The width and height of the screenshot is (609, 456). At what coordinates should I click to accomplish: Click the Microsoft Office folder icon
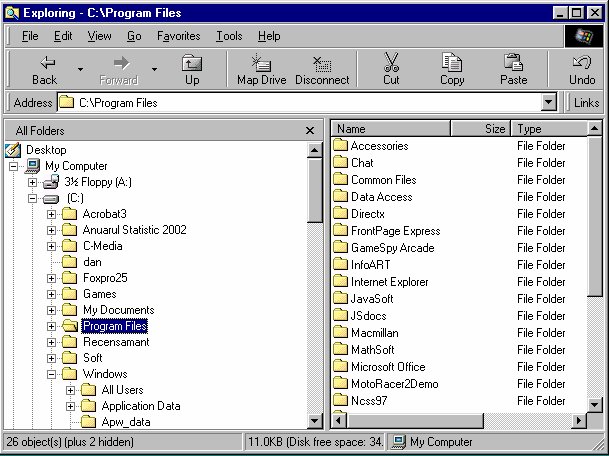pyautogui.click(x=340, y=367)
